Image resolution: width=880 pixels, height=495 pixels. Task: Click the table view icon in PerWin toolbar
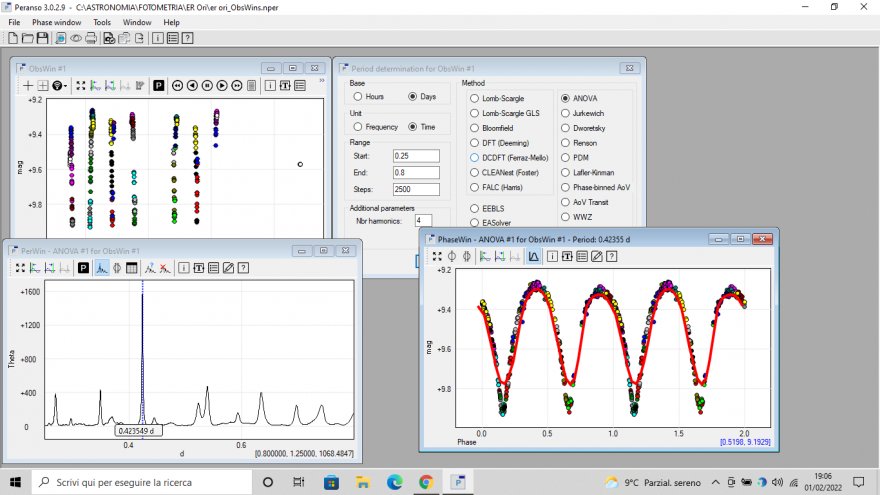(x=132, y=268)
